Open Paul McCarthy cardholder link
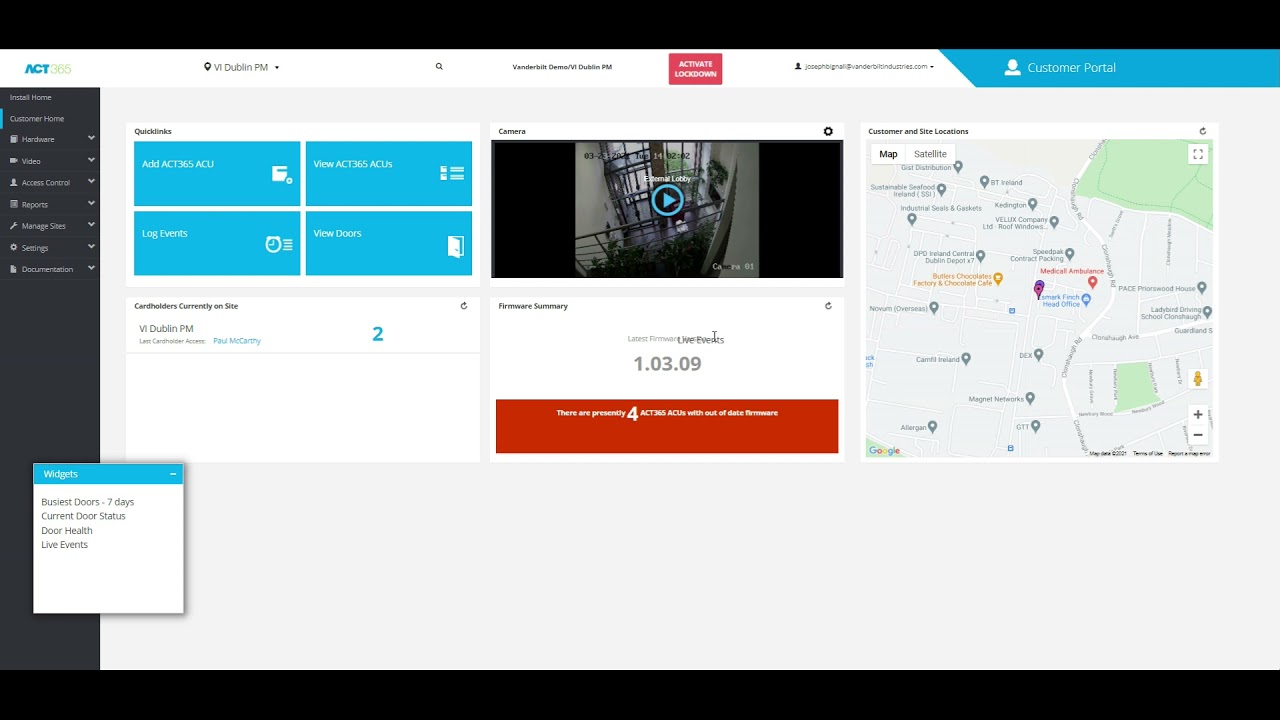 click(237, 341)
